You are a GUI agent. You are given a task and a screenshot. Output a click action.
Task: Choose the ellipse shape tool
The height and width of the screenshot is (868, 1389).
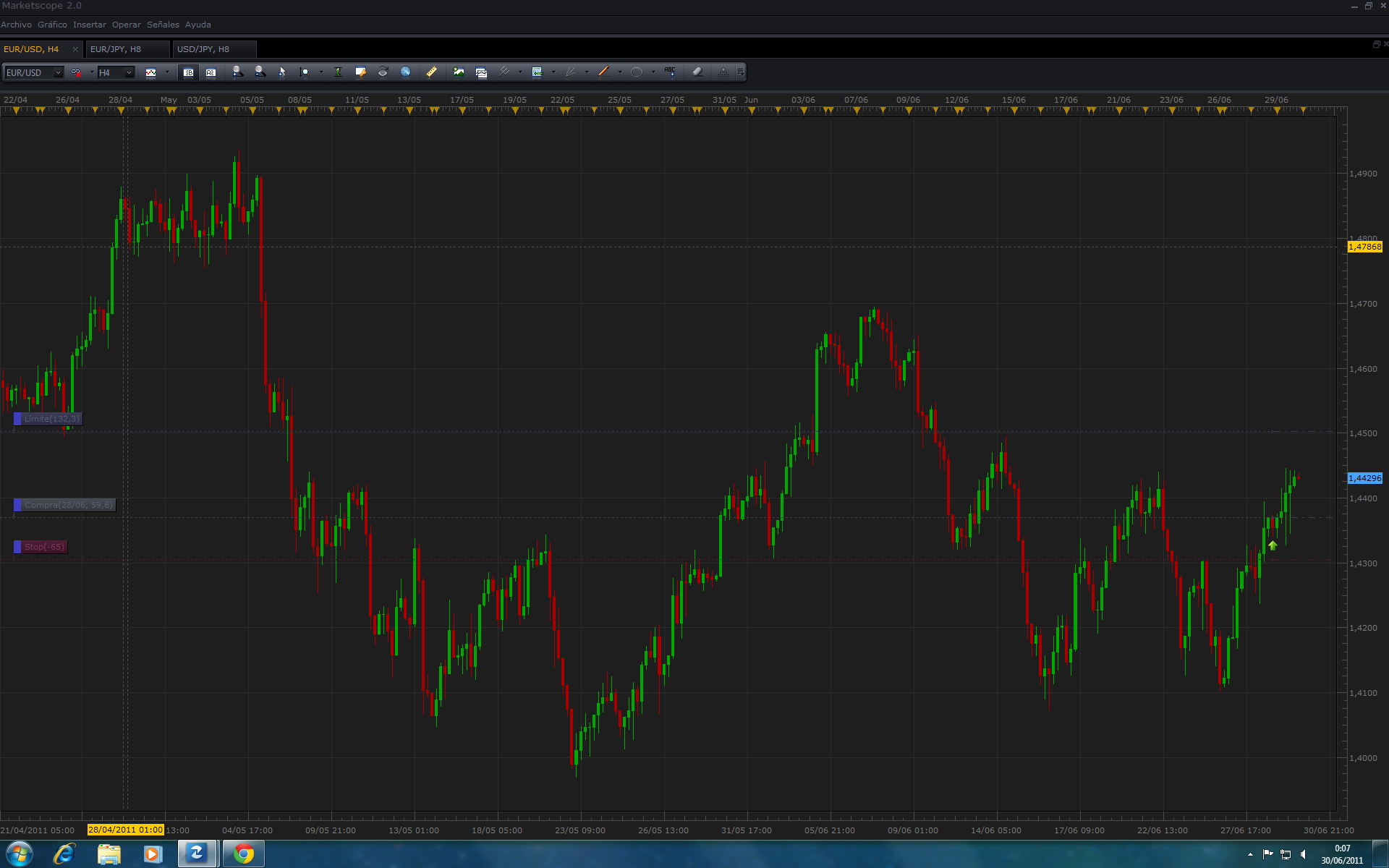[637, 72]
